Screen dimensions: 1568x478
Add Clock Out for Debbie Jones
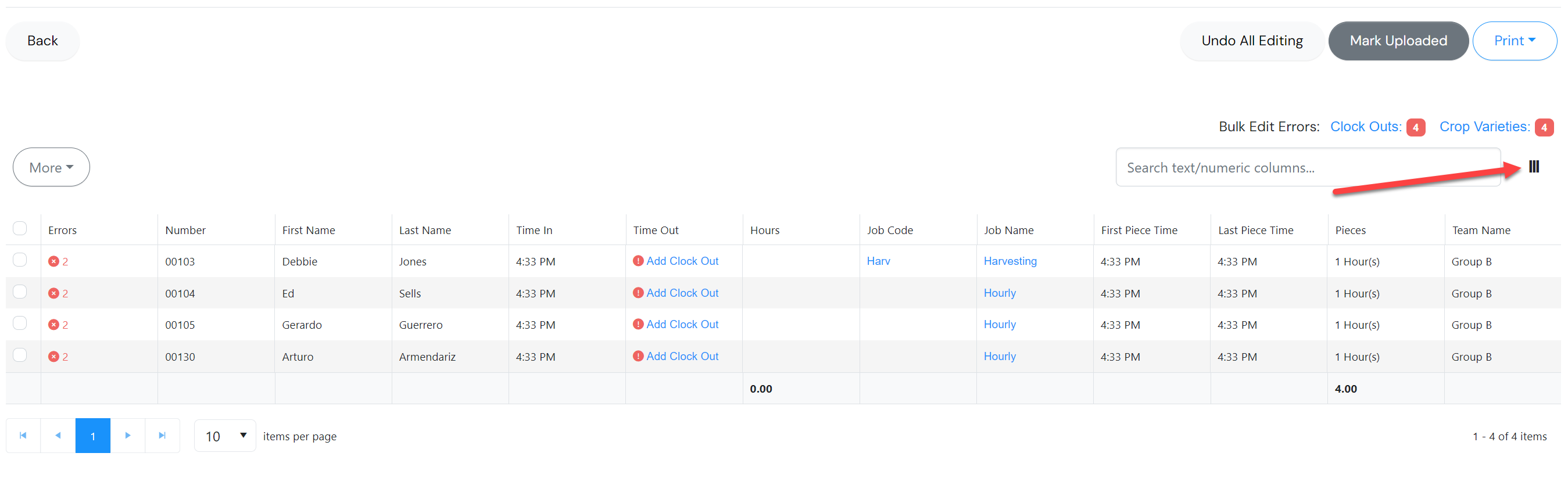[682, 261]
